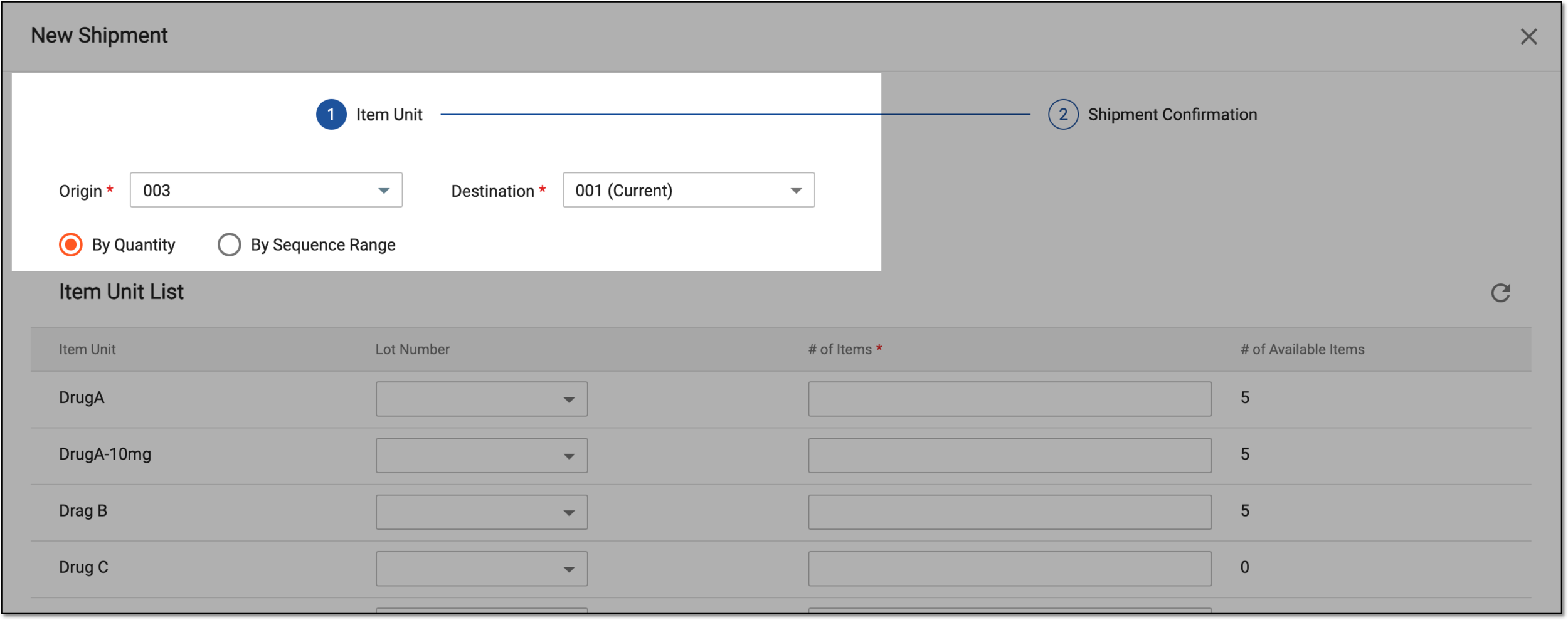This screenshot has width=1568, height=620.
Task: Click the Item Unit column header
Action: click(x=87, y=349)
